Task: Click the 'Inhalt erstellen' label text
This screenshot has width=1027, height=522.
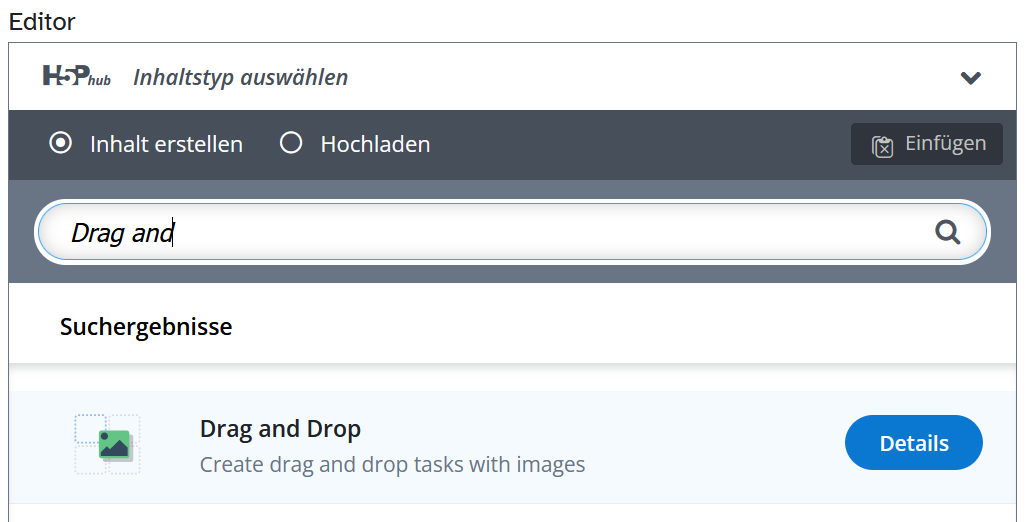Action: 166,144
